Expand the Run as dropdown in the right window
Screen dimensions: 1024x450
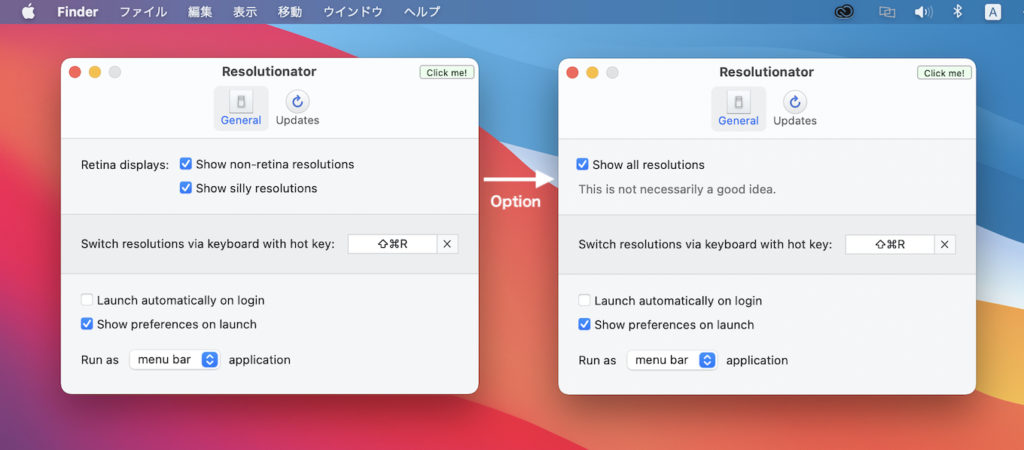pos(672,360)
